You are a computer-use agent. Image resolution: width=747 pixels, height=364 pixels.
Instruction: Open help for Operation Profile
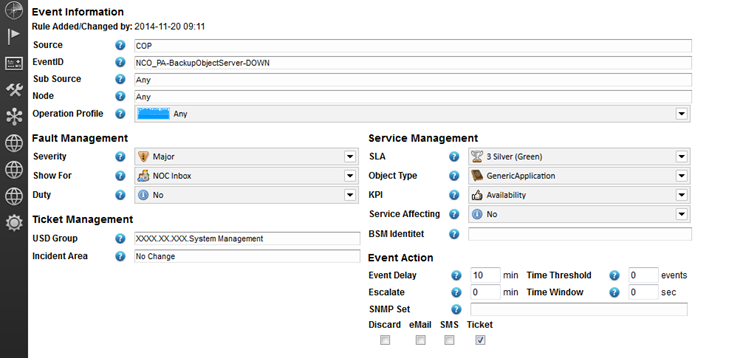coord(120,114)
